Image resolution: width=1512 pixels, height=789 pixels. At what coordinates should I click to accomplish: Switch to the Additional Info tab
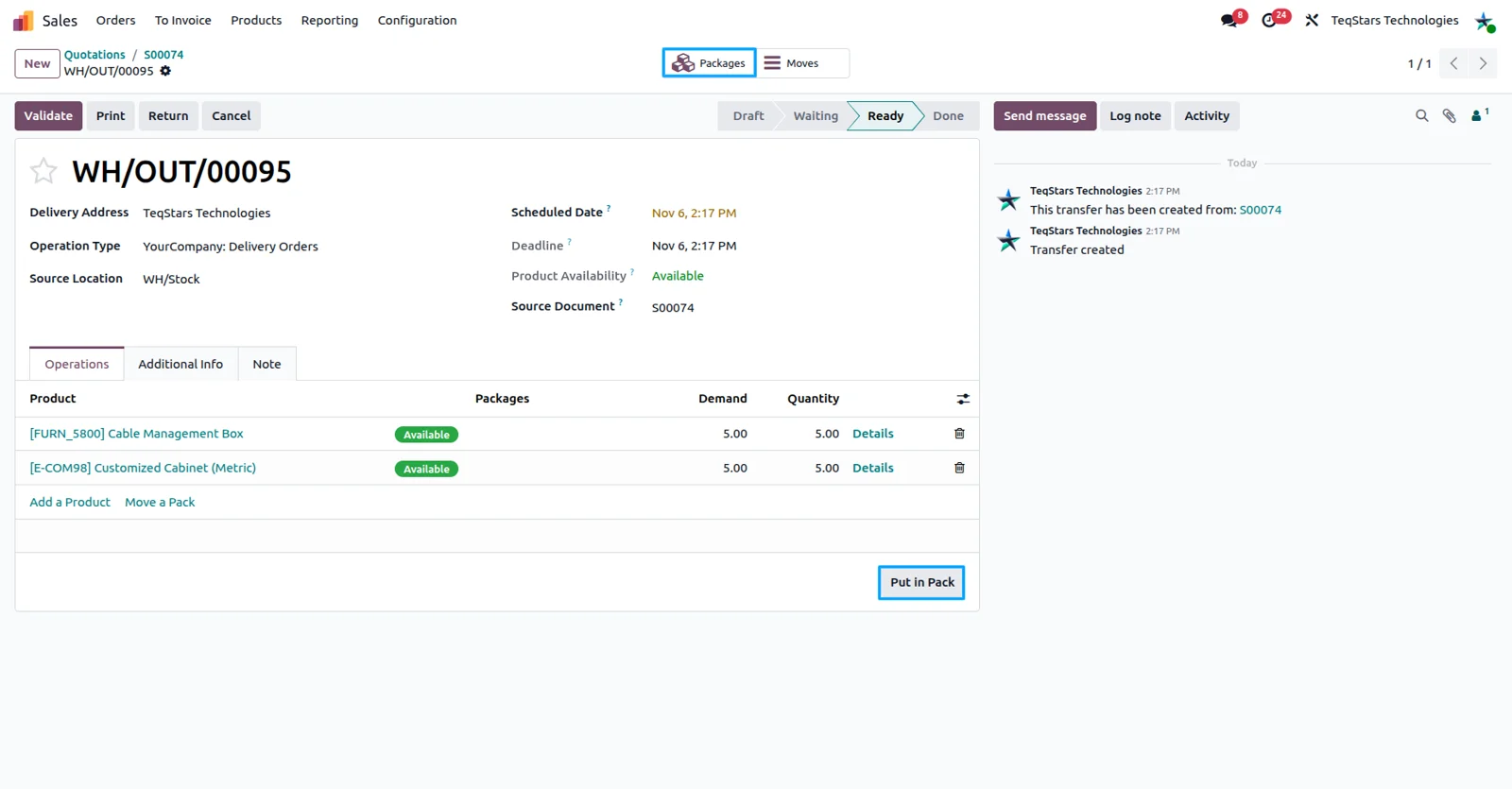pos(180,364)
